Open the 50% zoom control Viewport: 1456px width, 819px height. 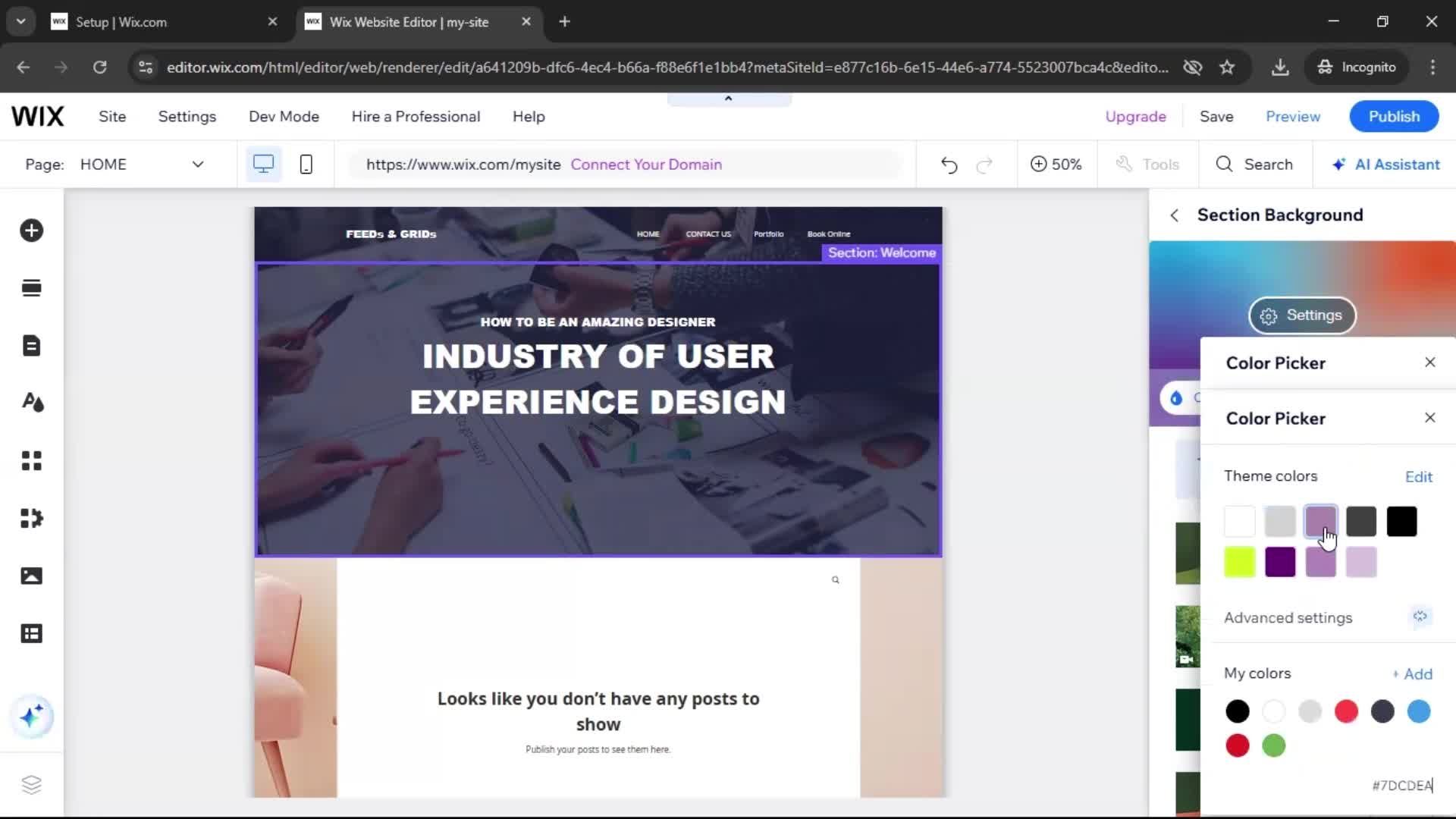click(1056, 165)
